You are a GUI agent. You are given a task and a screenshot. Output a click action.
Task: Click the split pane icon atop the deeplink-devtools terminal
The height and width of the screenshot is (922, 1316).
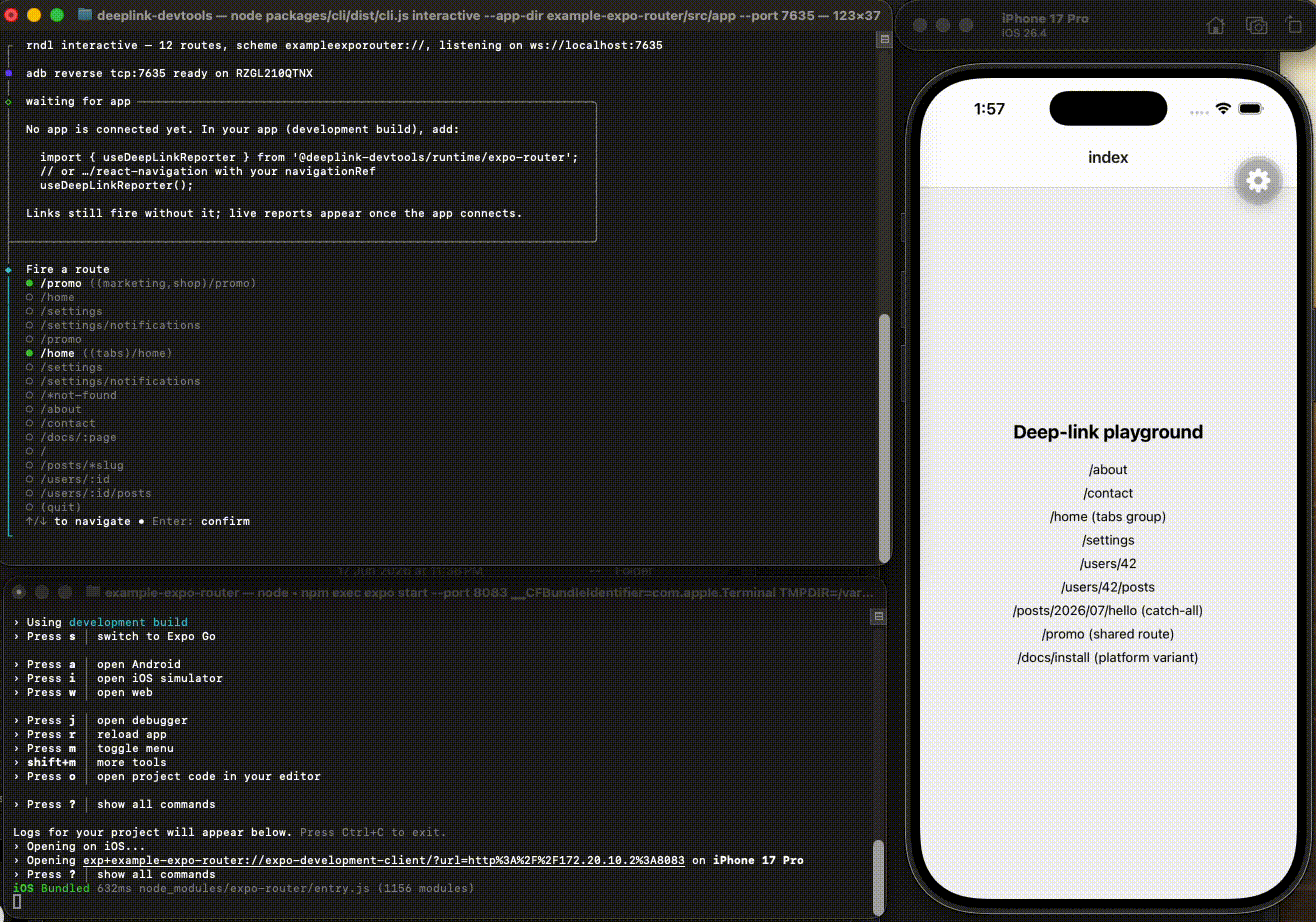883,39
